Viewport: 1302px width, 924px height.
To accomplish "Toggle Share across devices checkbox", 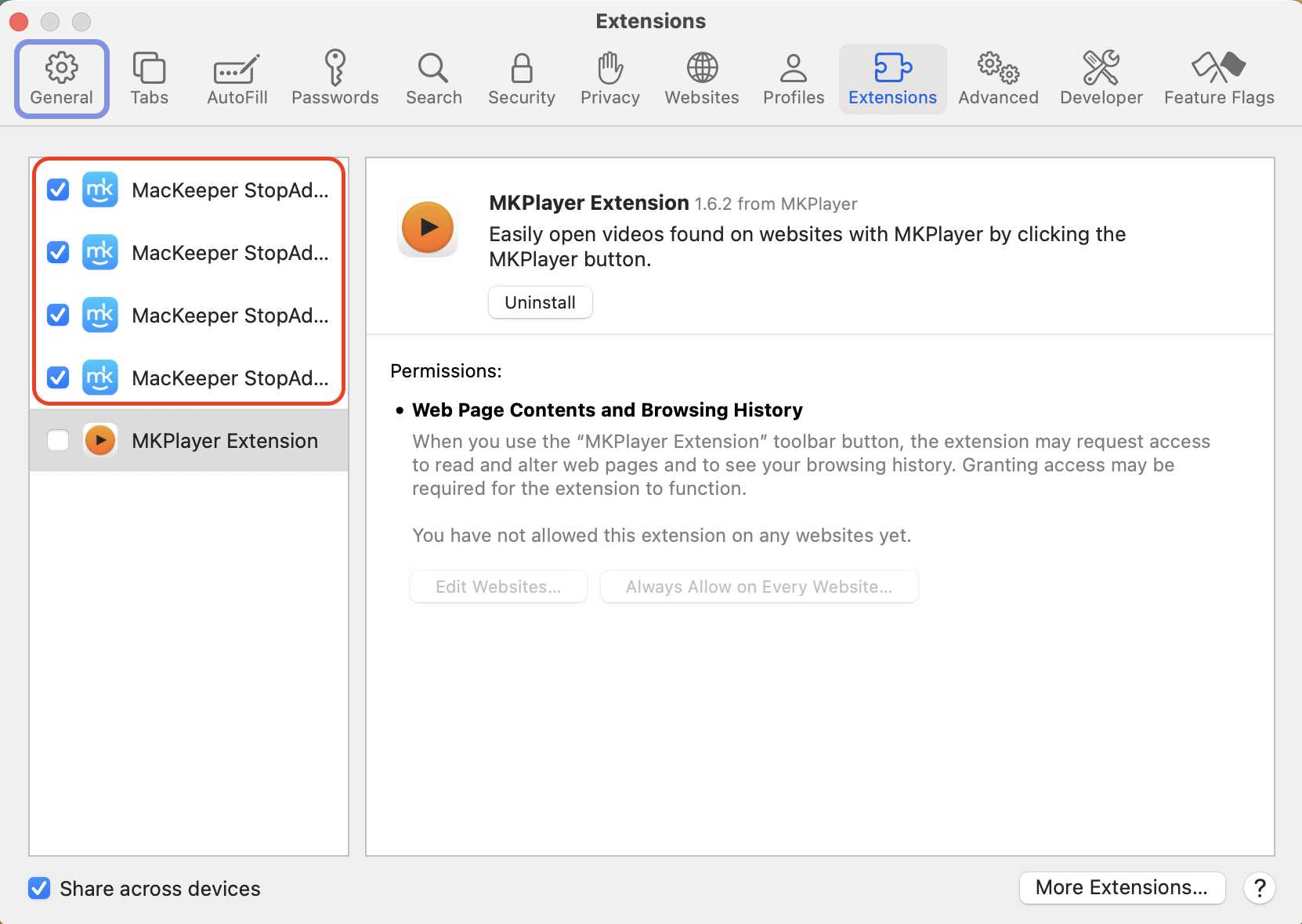I will [39, 888].
